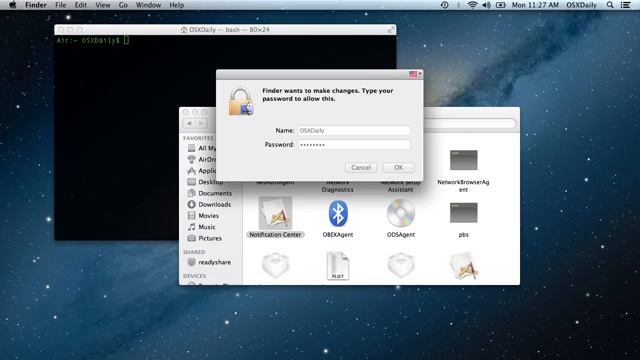Screen dimensions: 640x360
Task: Open the Edit menu
Action: (80, 5)
